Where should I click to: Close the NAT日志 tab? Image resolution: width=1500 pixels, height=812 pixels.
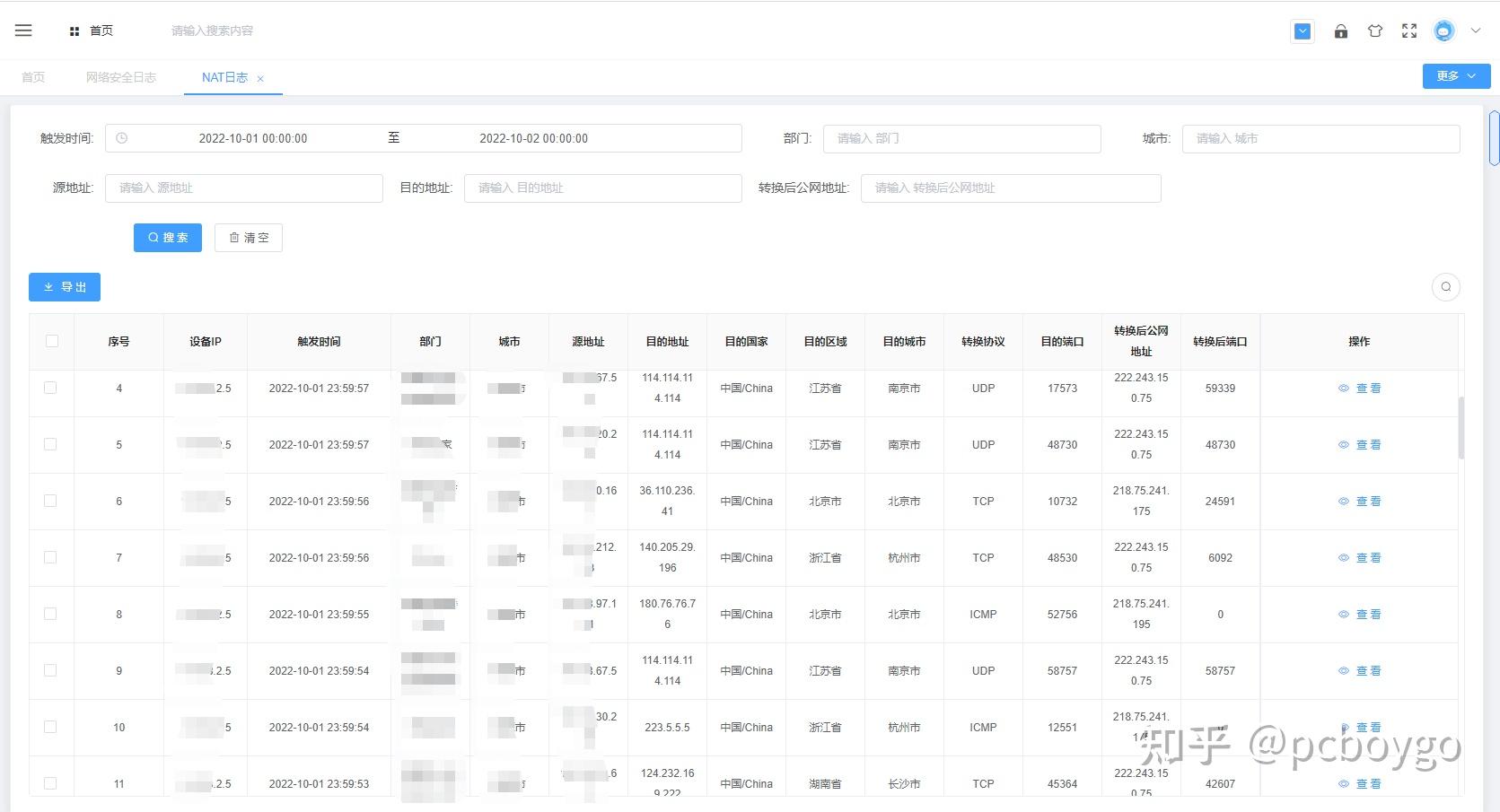tap(260, 77)
